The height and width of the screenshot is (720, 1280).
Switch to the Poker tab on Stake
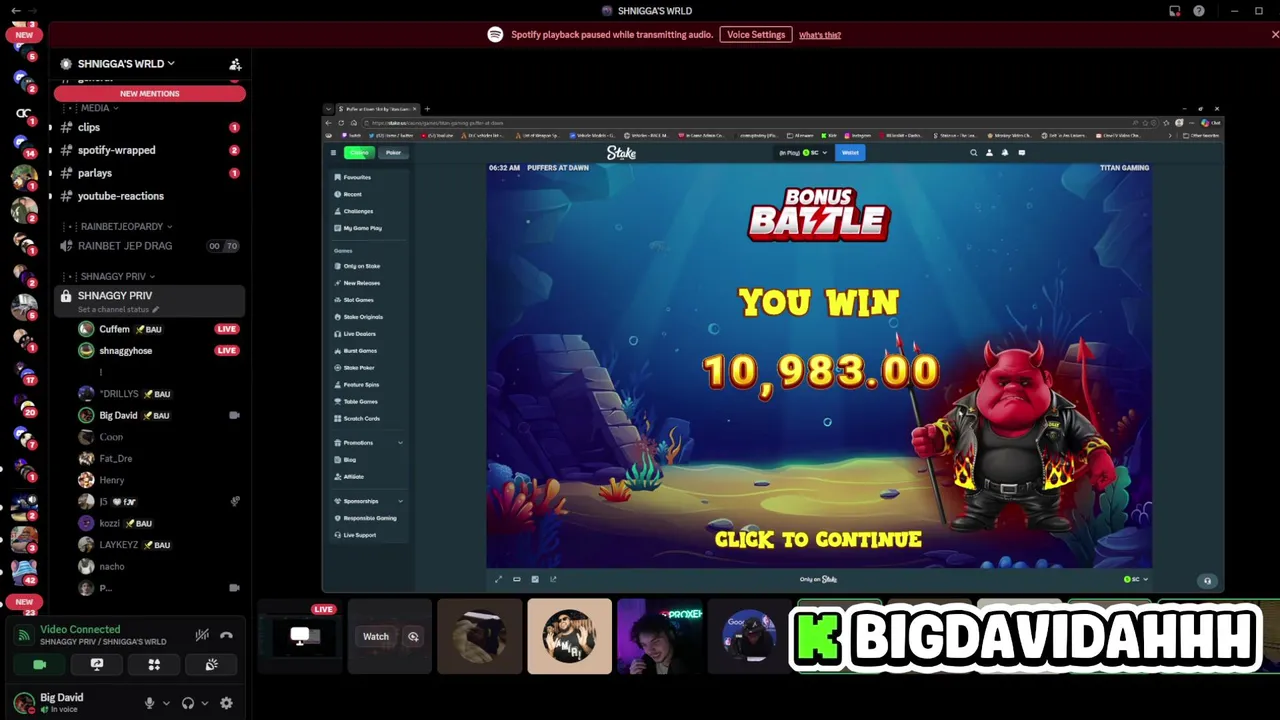393,153
